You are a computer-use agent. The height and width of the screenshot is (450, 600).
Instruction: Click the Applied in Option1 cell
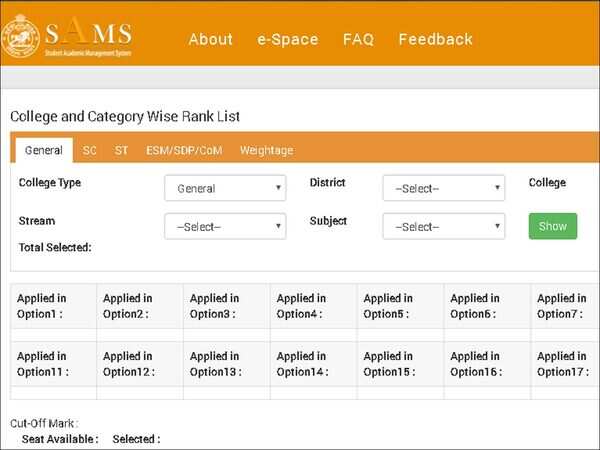tap(53, 306)
